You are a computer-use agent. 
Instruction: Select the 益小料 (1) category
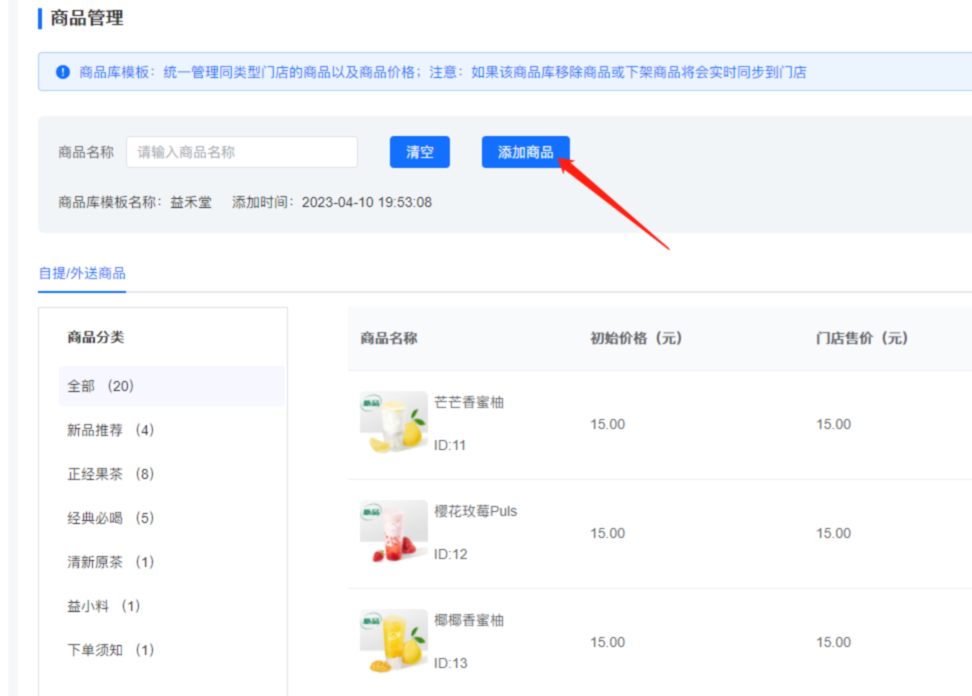104,606
